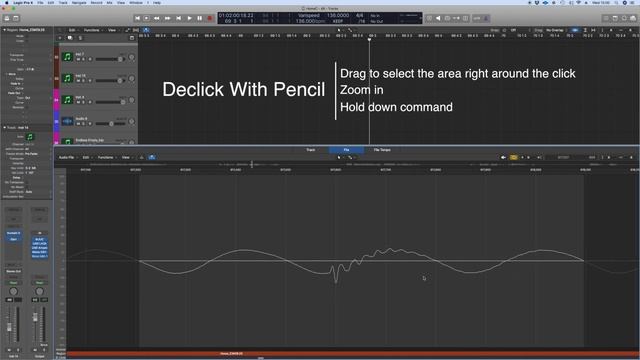Record-enable the Inst 8 track

coord(90,102)
